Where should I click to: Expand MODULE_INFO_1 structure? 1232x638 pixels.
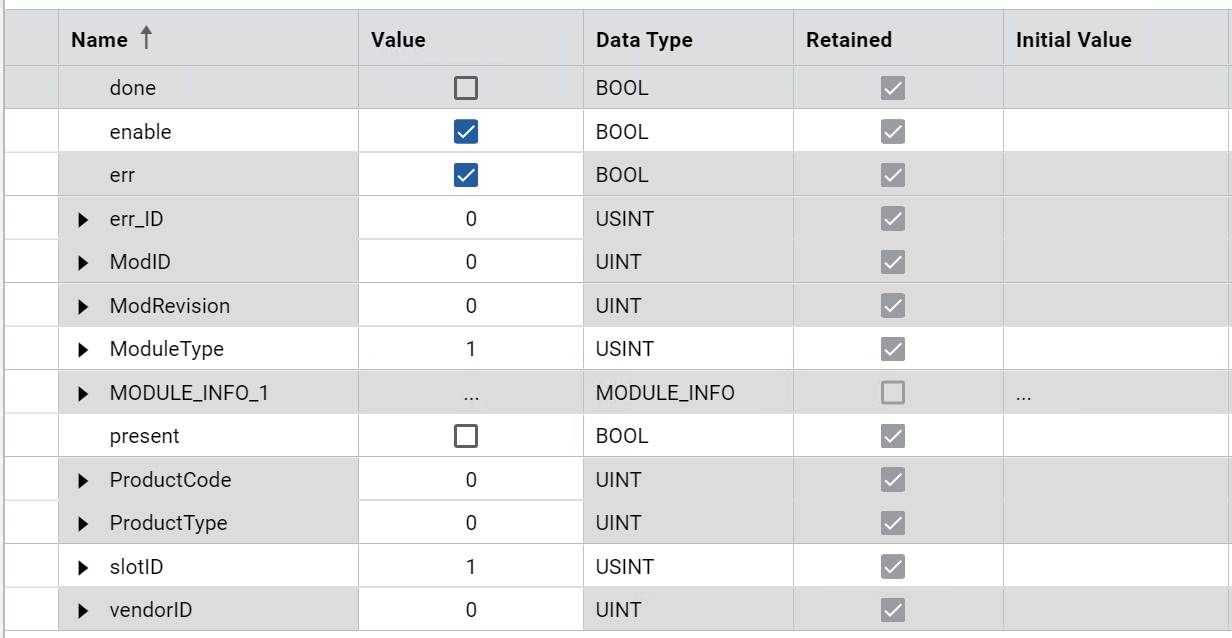pos(84,394)
